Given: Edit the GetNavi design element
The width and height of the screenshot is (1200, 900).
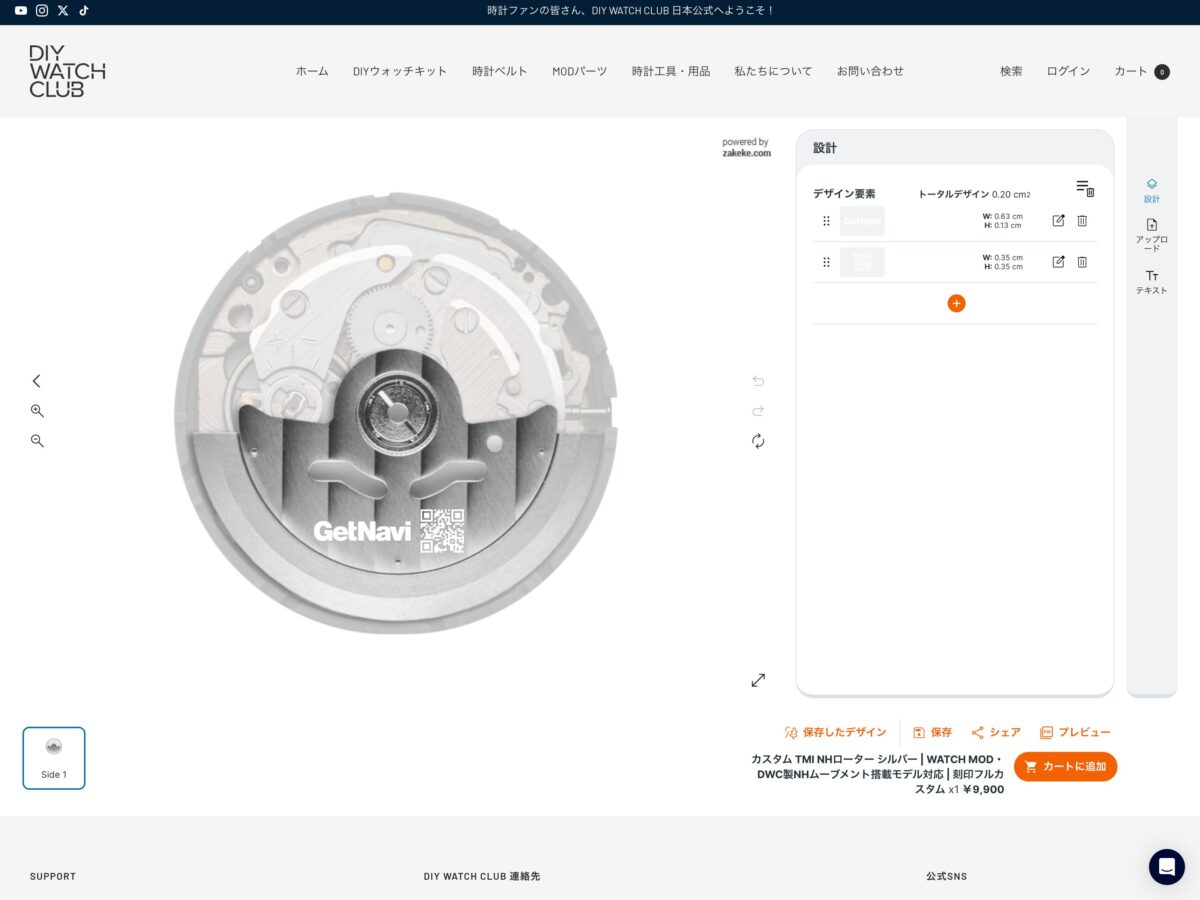Looking at the screenshot, I should tap(1058, 221).
